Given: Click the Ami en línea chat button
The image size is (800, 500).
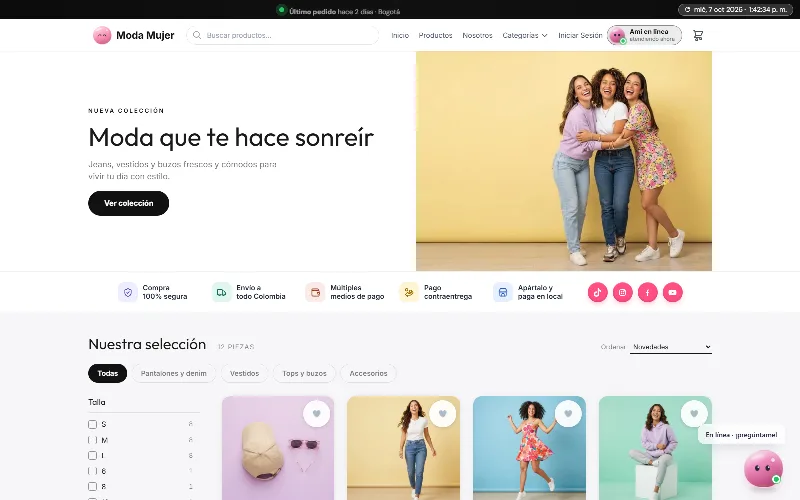Looking at the screenshot, I should pos(644,35).
